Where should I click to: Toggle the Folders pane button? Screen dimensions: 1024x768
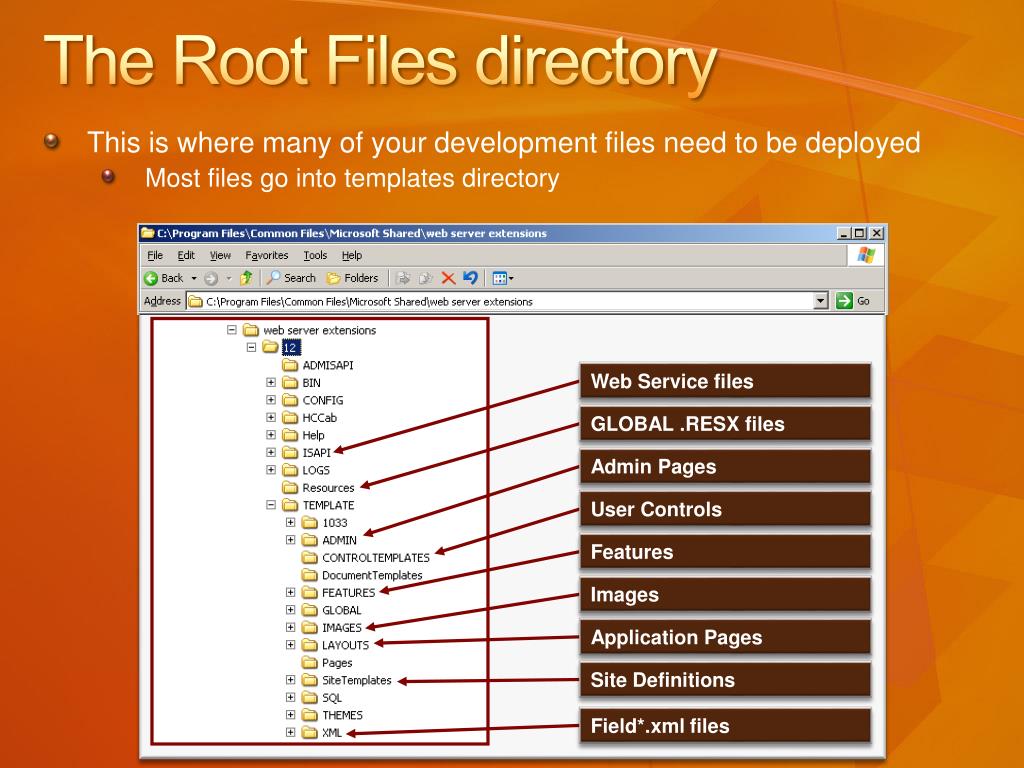click(353, 278)
